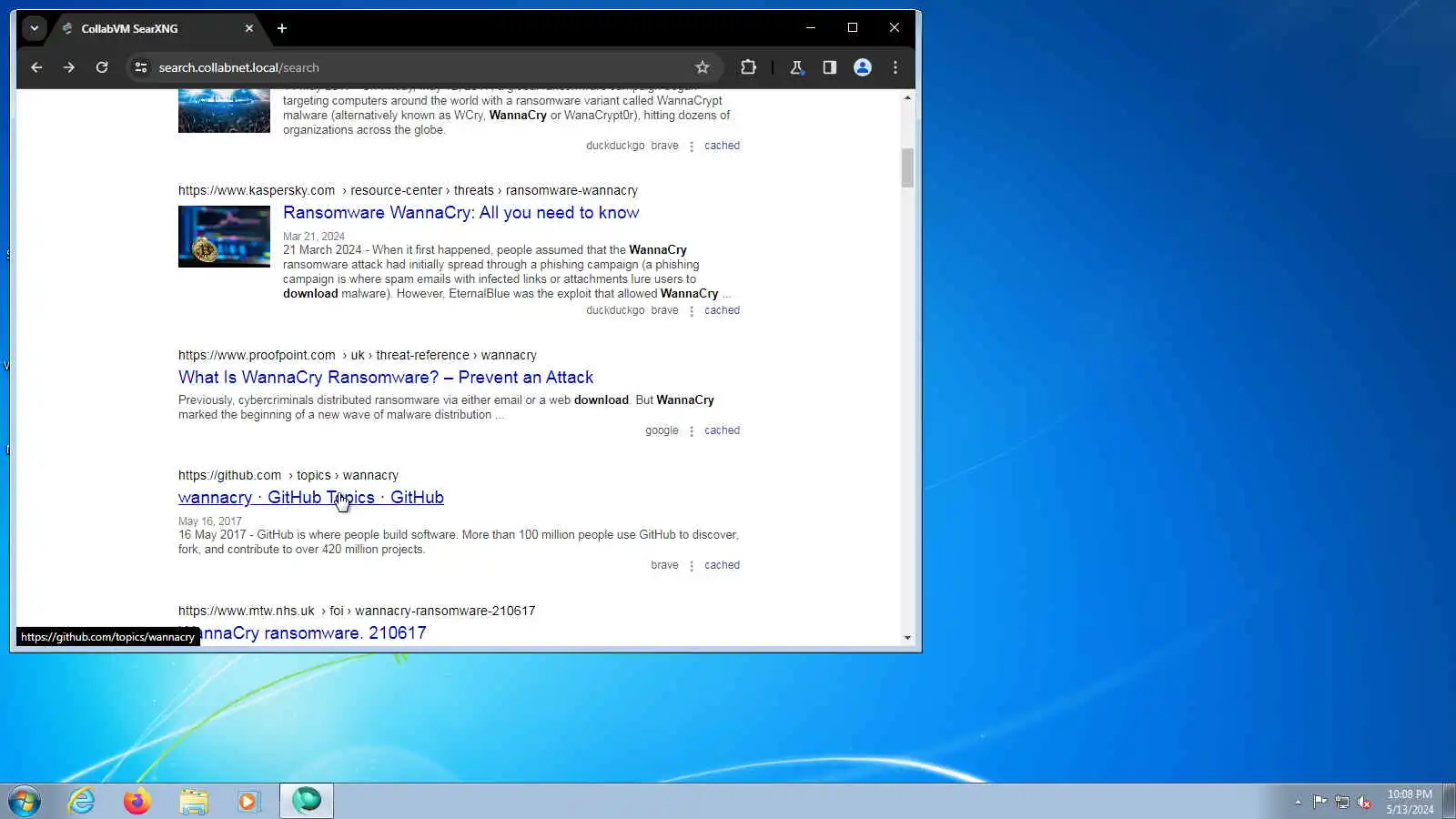The image size is (1456, 819).
Task: Open the tab search dropdown arrow
Action: pyautogui.click(x=35, y=28)
